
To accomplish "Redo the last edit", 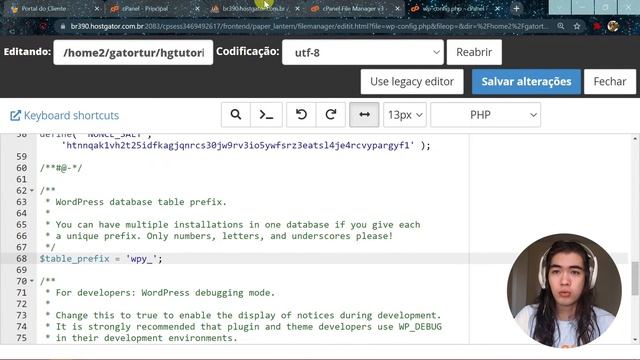I will (x=331, y=115).
